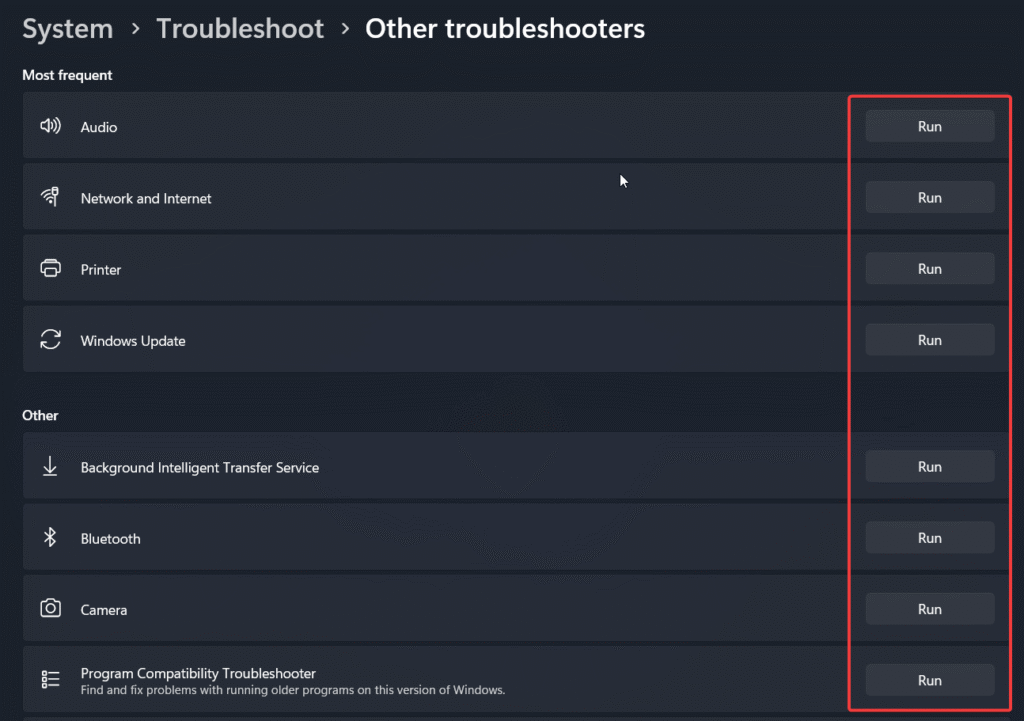Run the Camera troubleshooter

pyautogui.click(x=929, y=609)
